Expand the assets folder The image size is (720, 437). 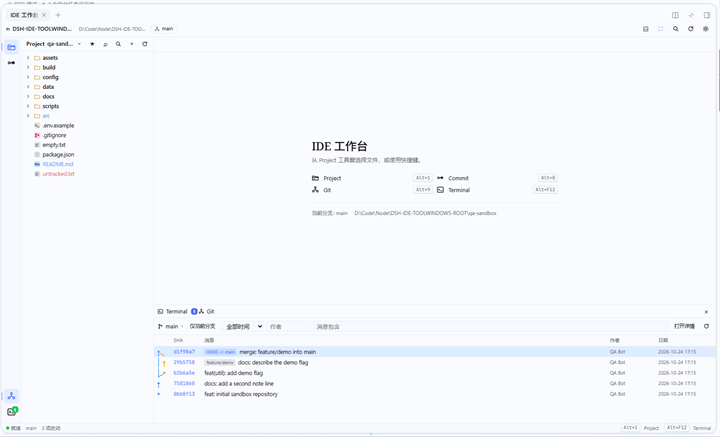pos(28,58)
